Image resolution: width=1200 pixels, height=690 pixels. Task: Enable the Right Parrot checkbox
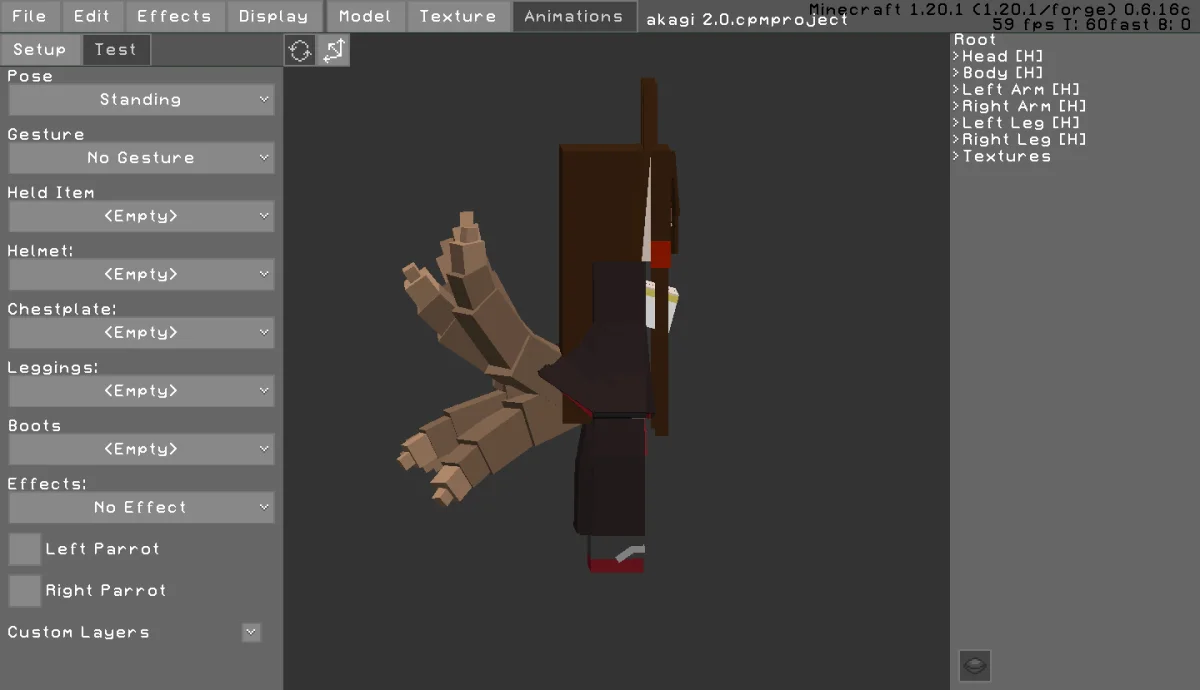coord(24,591)
